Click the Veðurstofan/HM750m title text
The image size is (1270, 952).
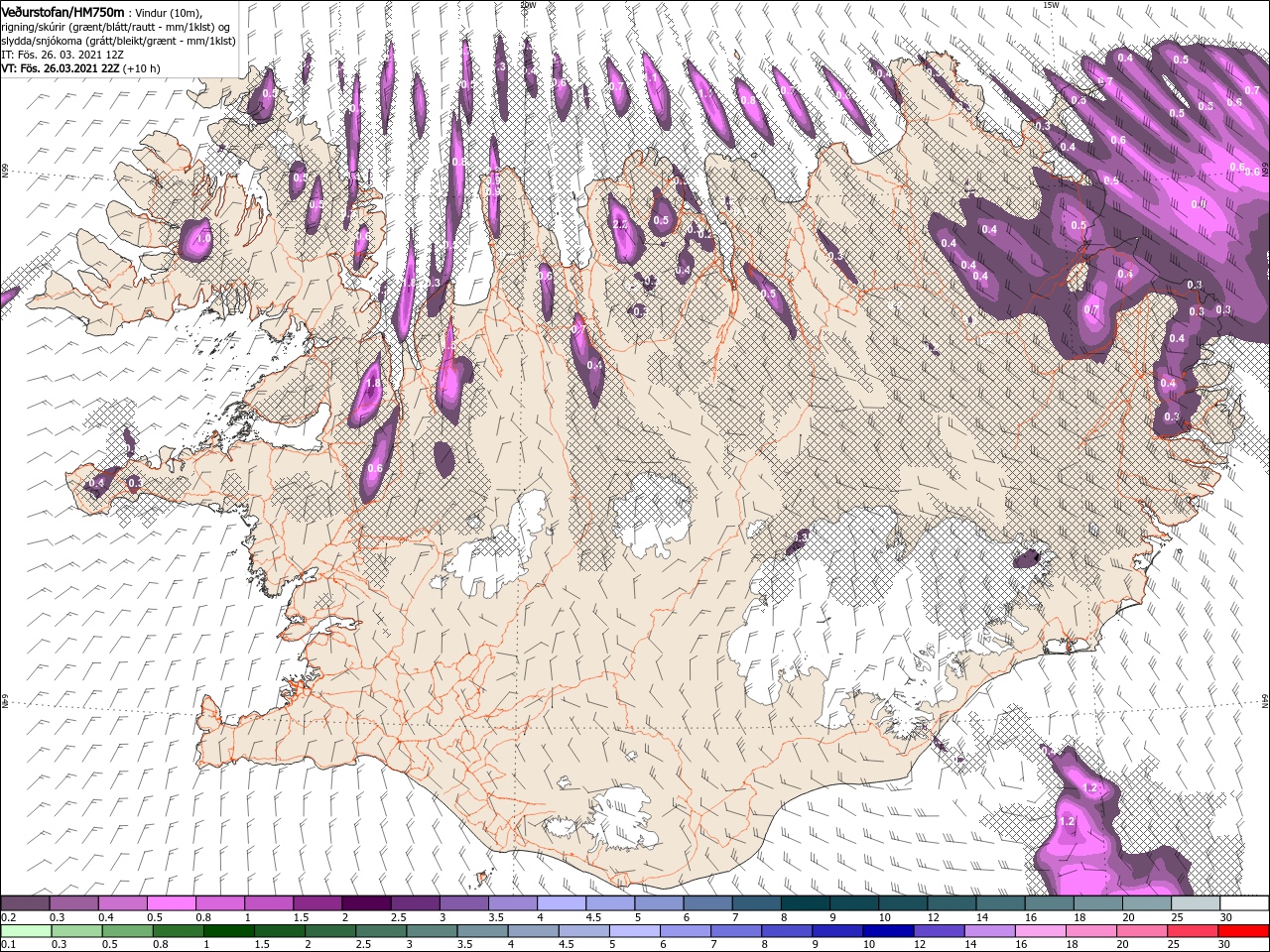pyautogui.click(x=63, y=11)
